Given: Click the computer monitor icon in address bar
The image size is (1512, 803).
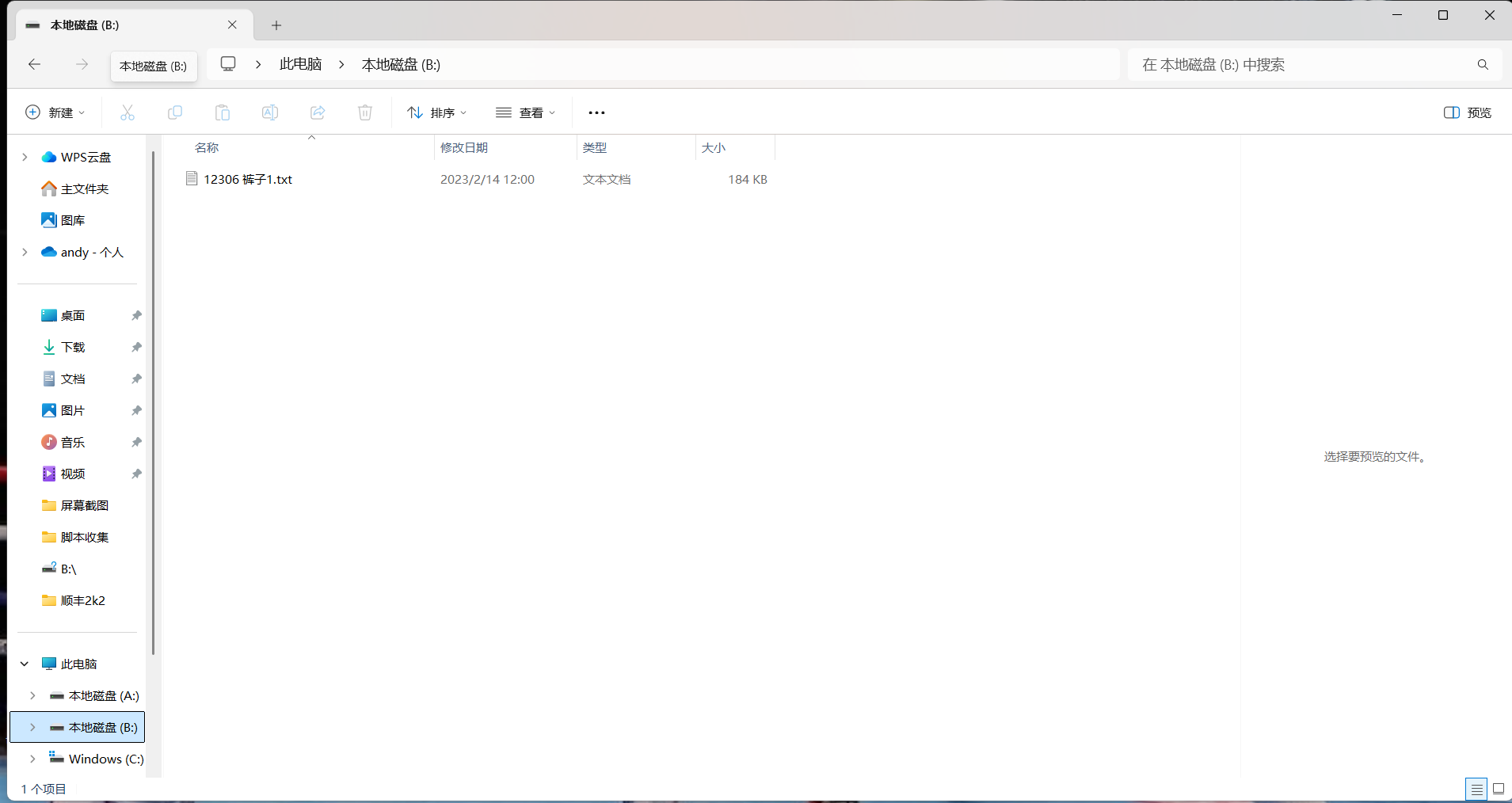Looking at the screenshot, I should tap(228, 63).
